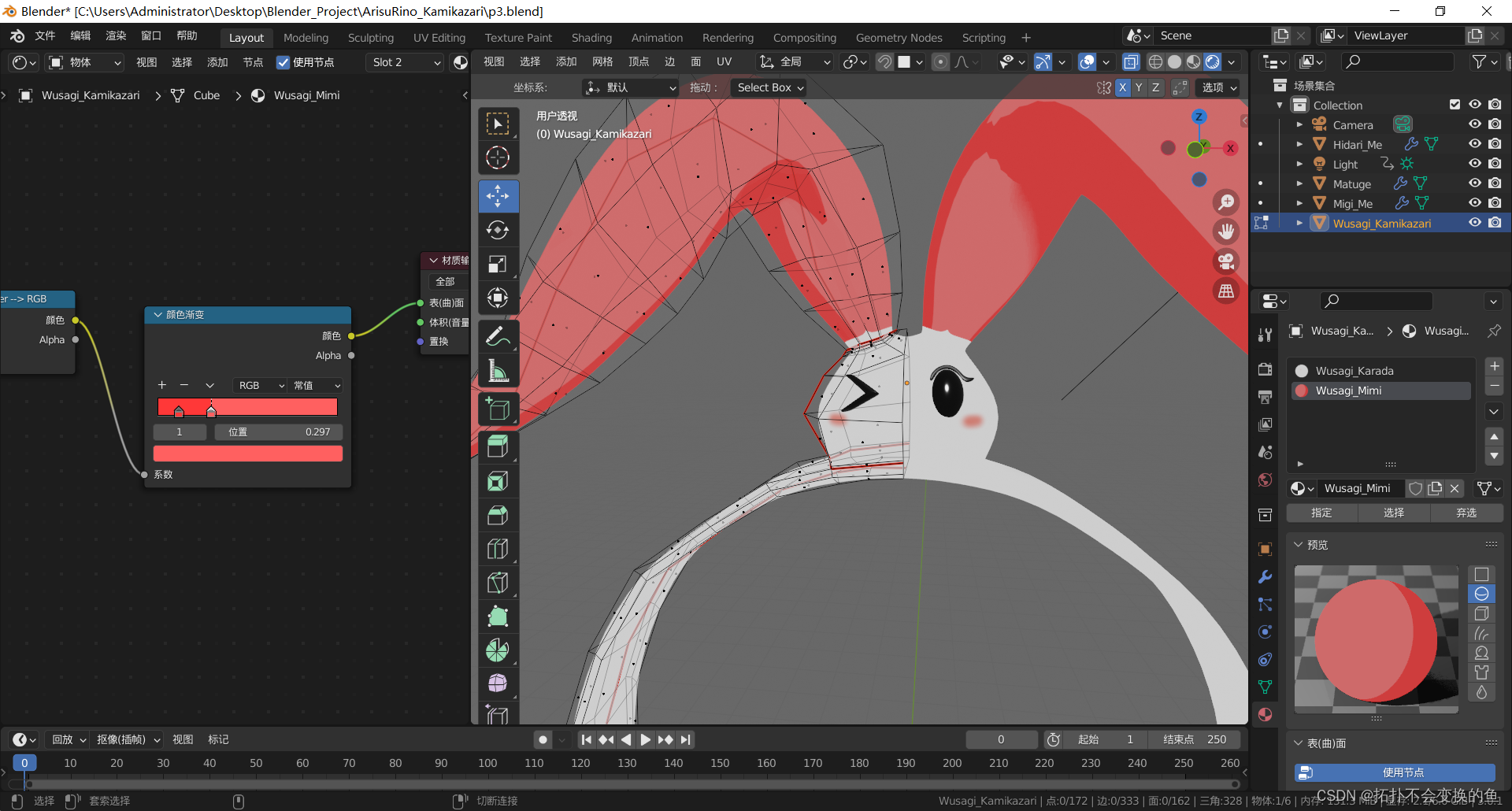Open the object mode dropdown in node editor

[85, 62]
